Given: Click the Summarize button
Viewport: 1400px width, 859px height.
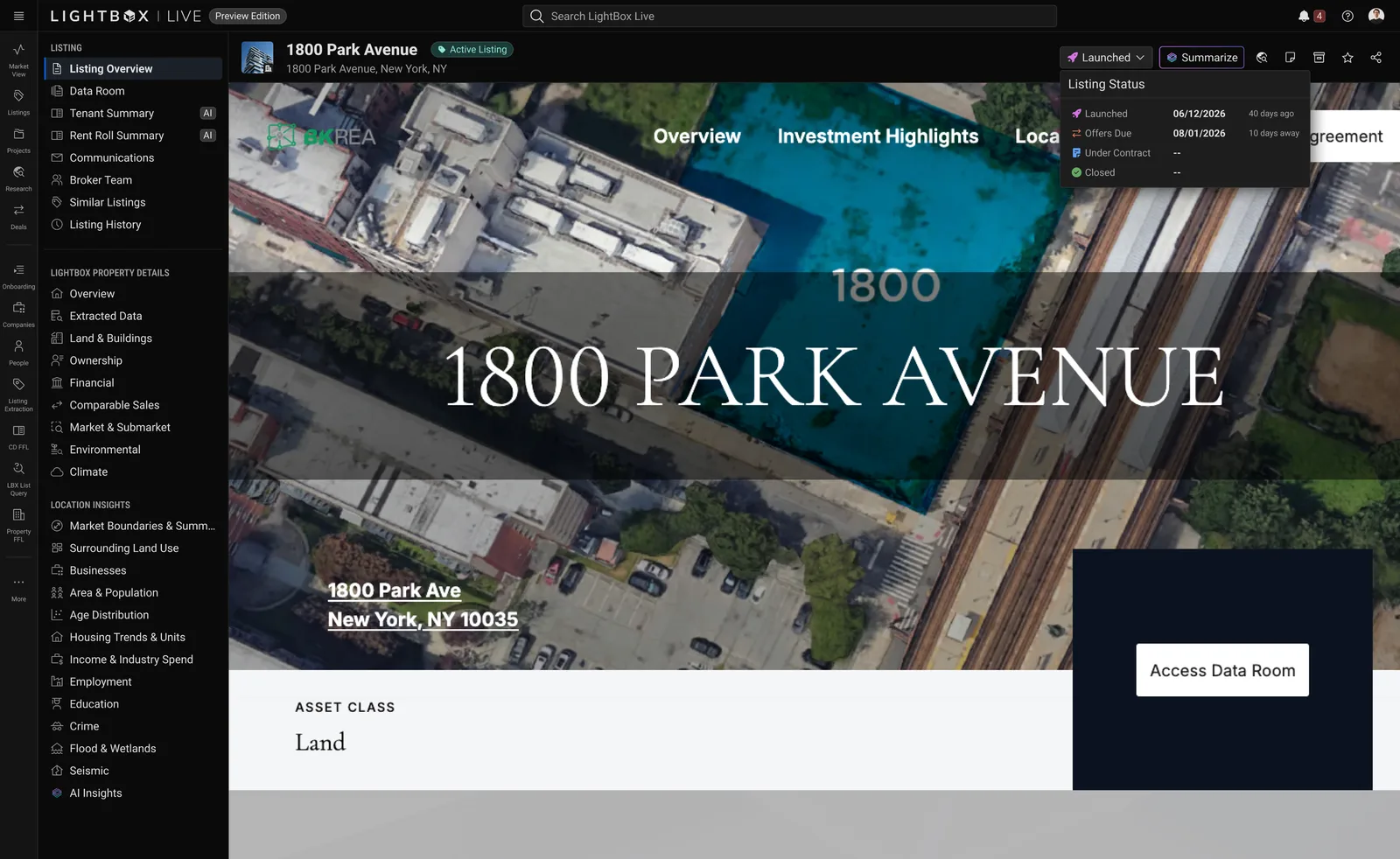Looking at the screenshot, I should pyautogui.click(x=1201, y=57).
